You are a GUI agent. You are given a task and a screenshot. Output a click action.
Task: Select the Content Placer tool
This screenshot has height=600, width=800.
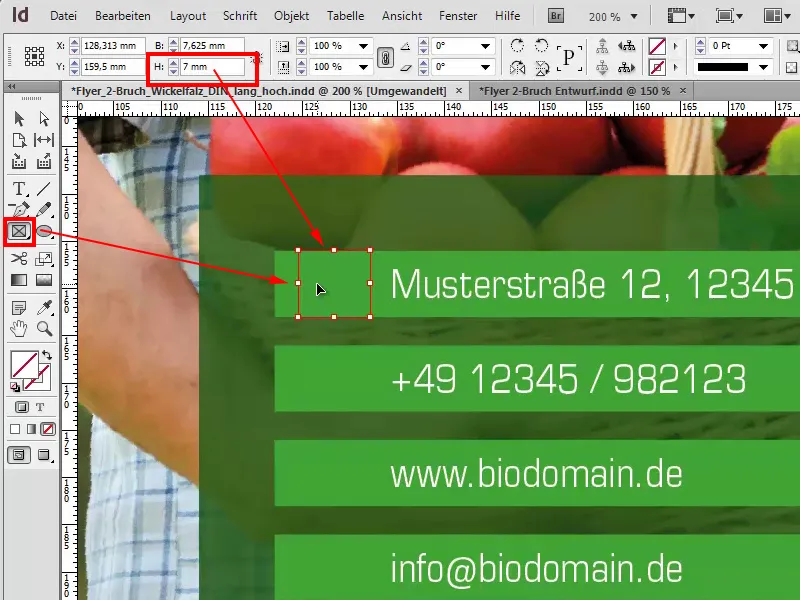[44, 162]
